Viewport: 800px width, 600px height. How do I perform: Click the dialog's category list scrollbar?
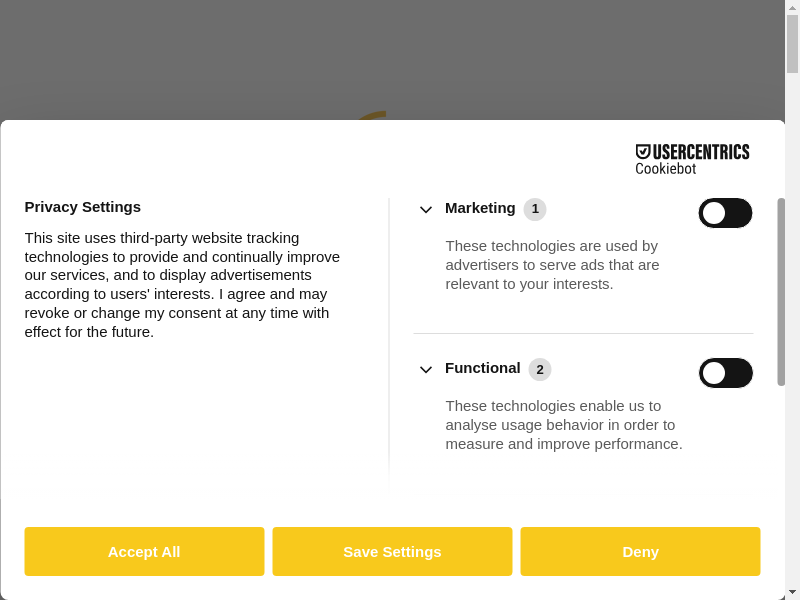[x=781, y=291]
